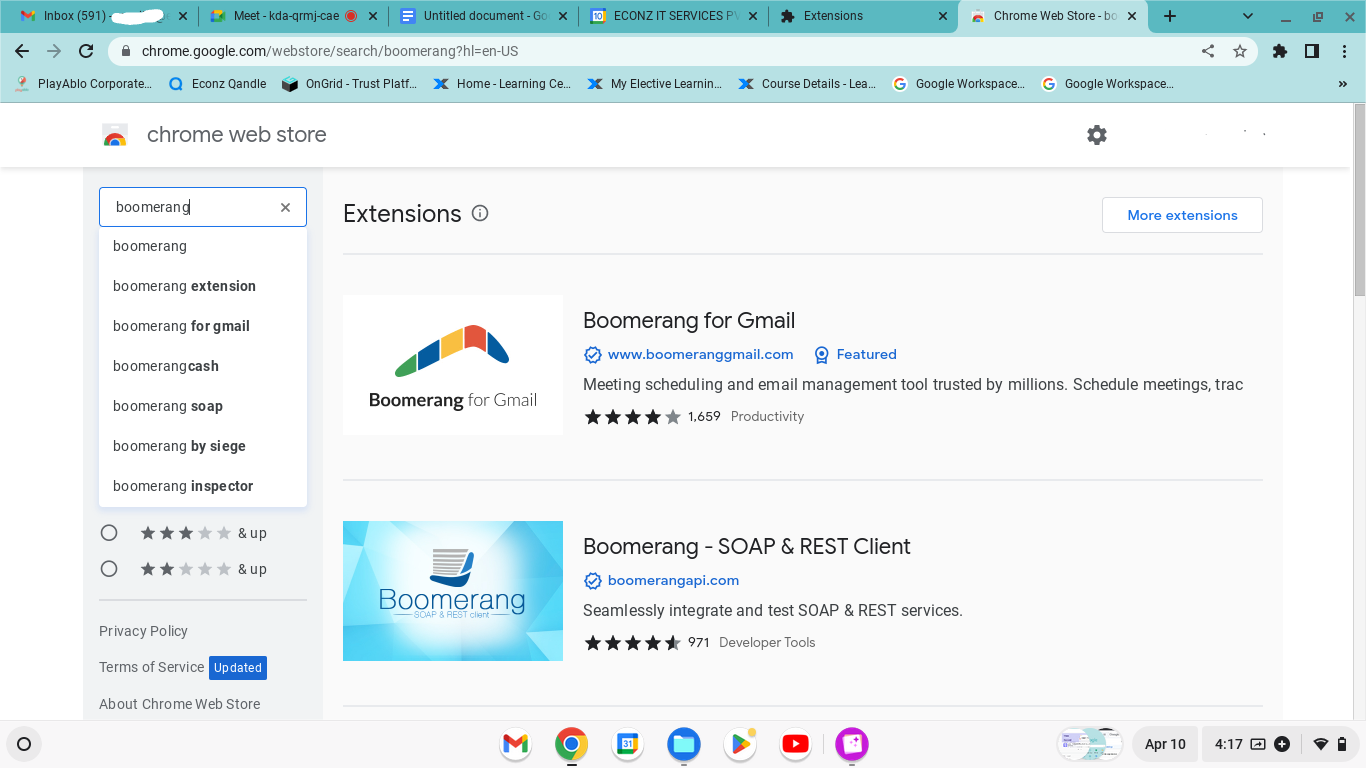This screenshot has height=768, width=1366.
Task: Open the Chrome three-dot menu
Action: pos(1343,51)
